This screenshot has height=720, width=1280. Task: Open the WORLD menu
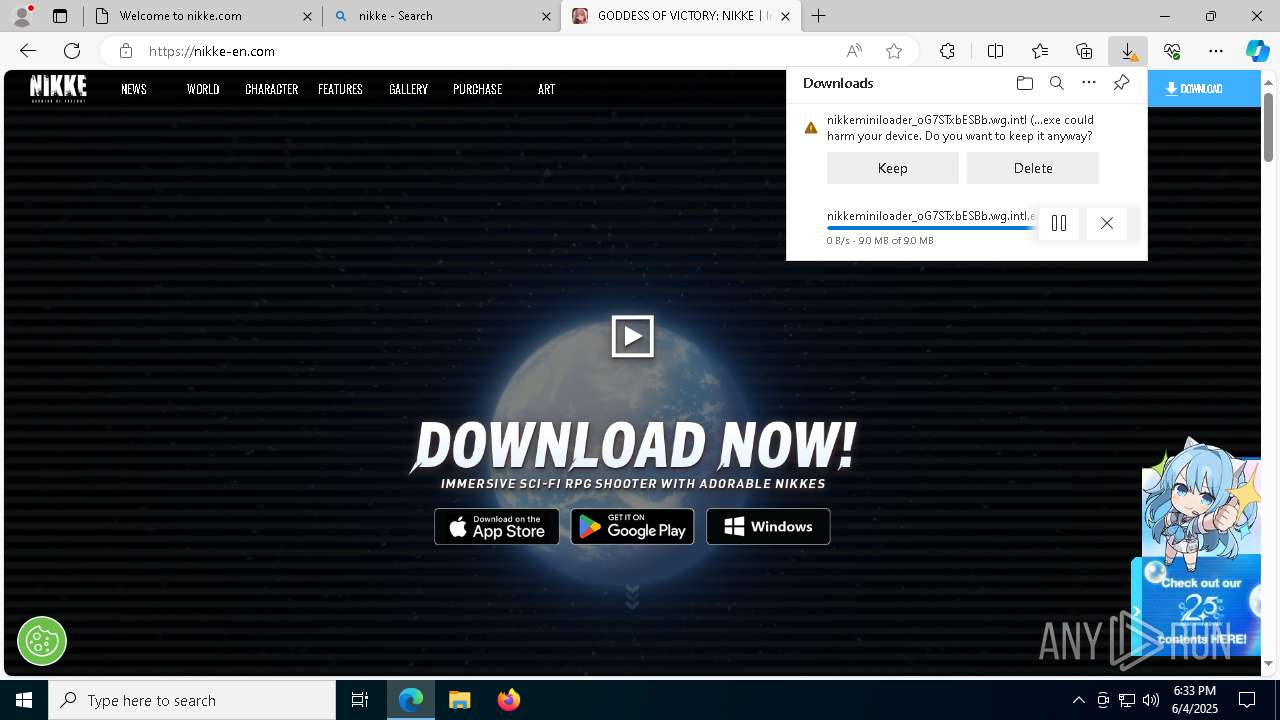(203, 89)
